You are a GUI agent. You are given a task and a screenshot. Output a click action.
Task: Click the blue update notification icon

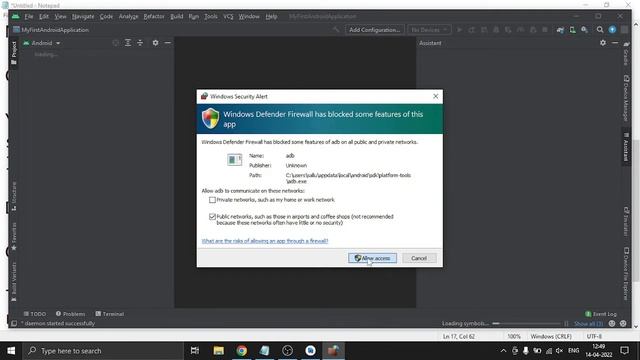tap(612, 30)
